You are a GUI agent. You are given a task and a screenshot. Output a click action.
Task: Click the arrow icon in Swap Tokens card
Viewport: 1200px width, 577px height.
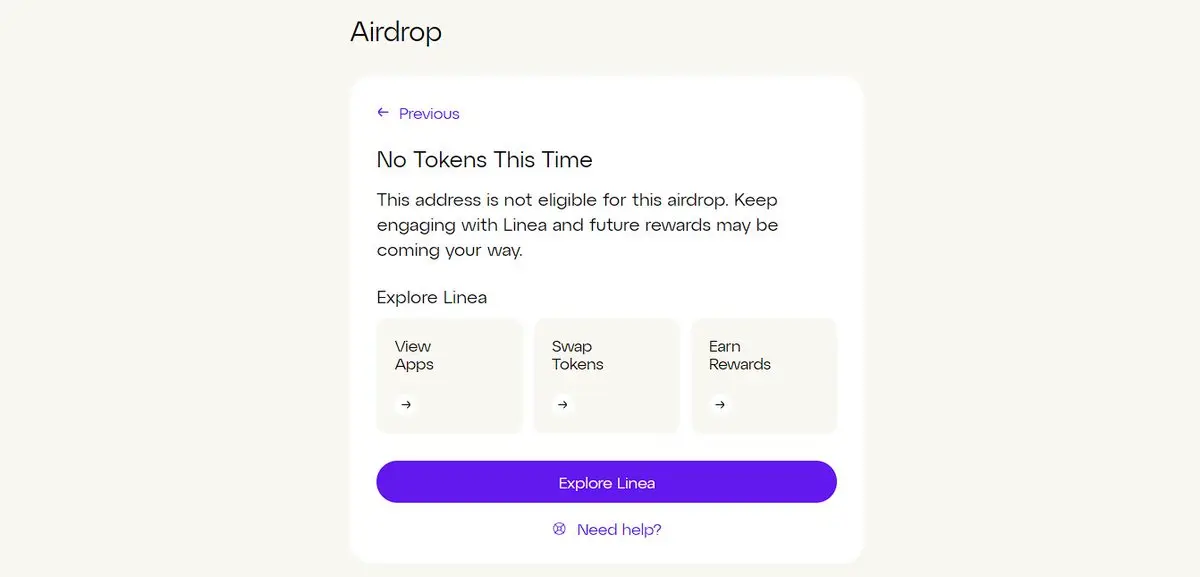(x=563, y=405)
